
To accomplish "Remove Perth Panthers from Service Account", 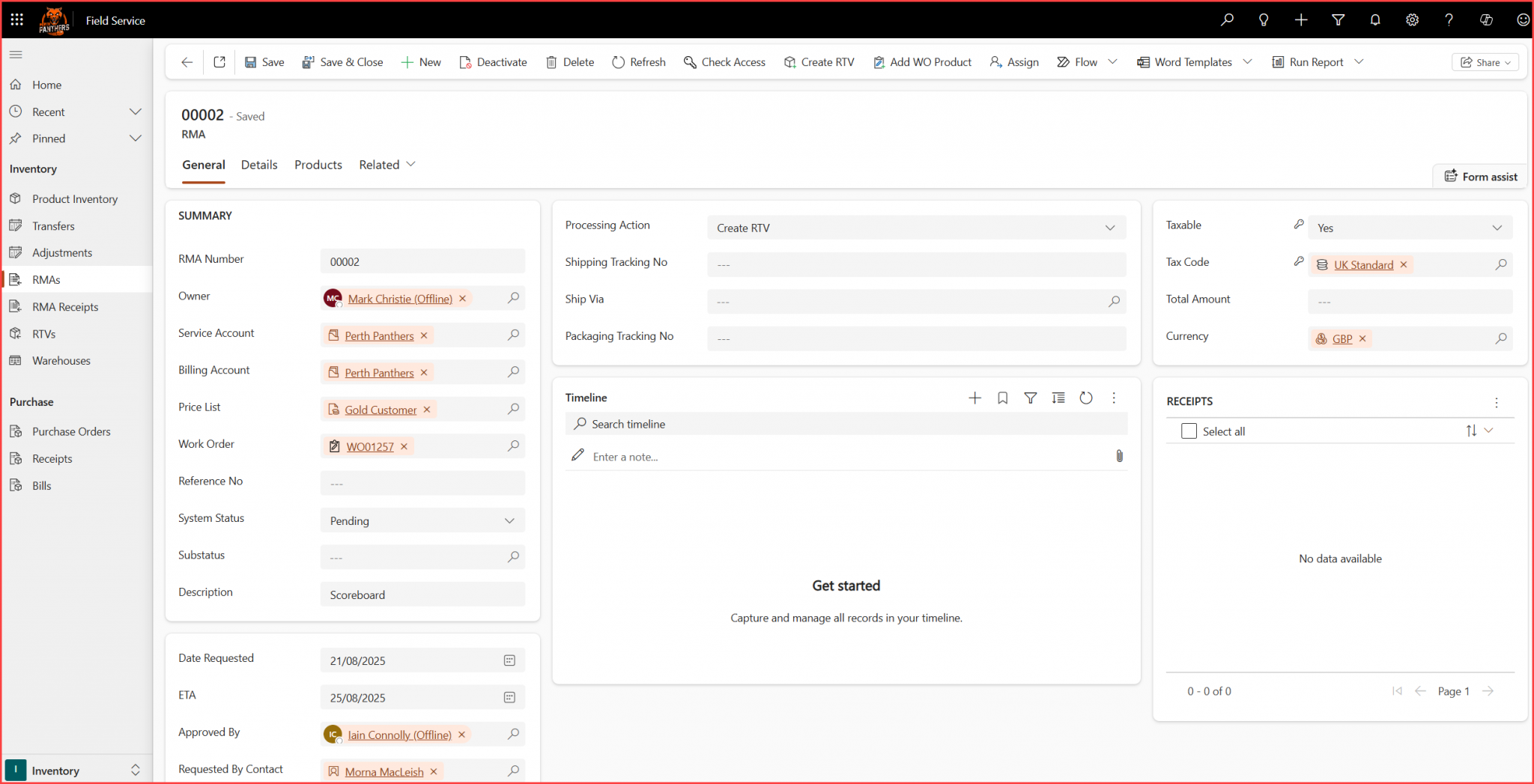I will pyautogui.click(x=424, y=335).
